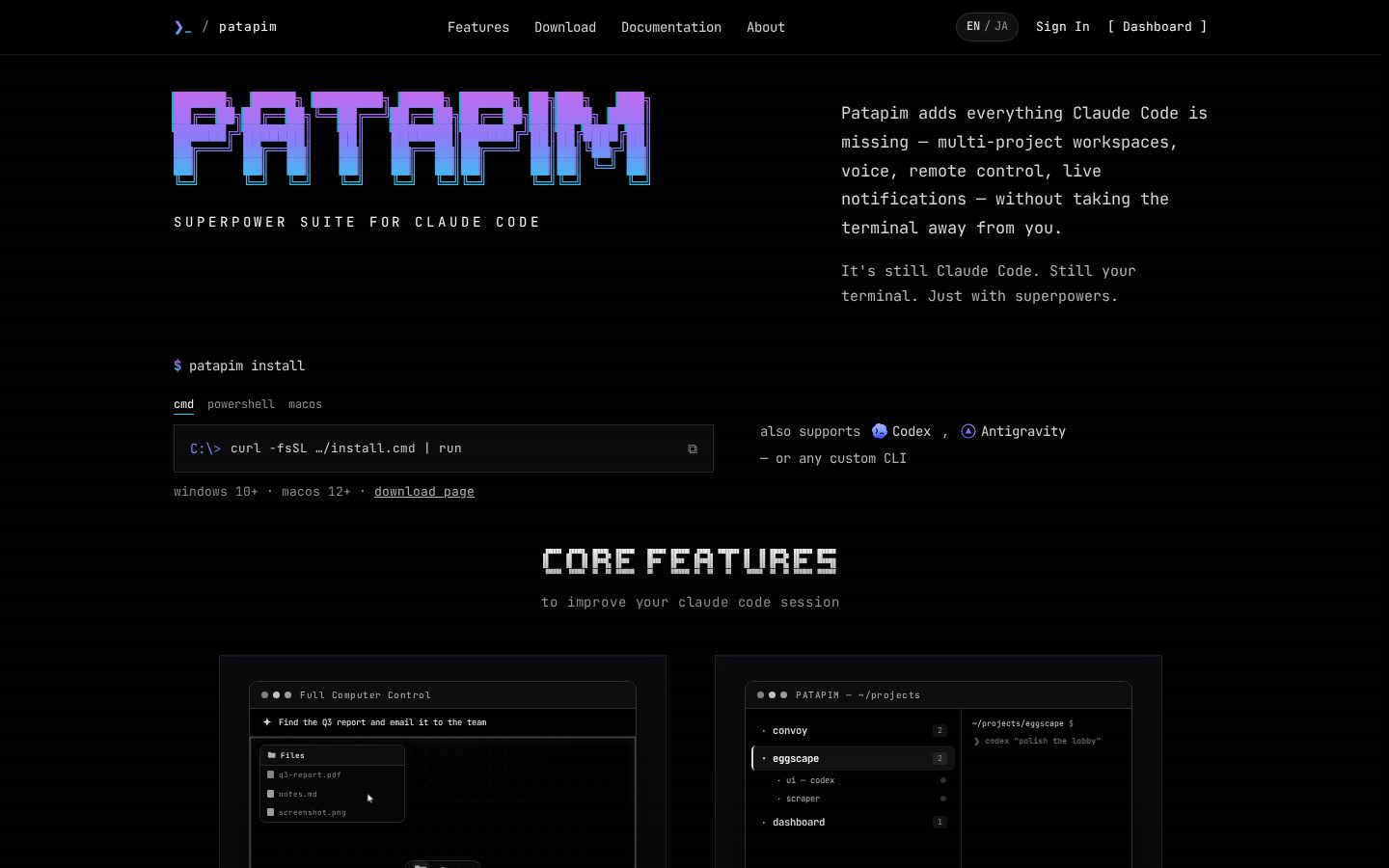Click the screenshot.png file icon
Screen dimensions: 1389x868
click(x=271, y=812)
